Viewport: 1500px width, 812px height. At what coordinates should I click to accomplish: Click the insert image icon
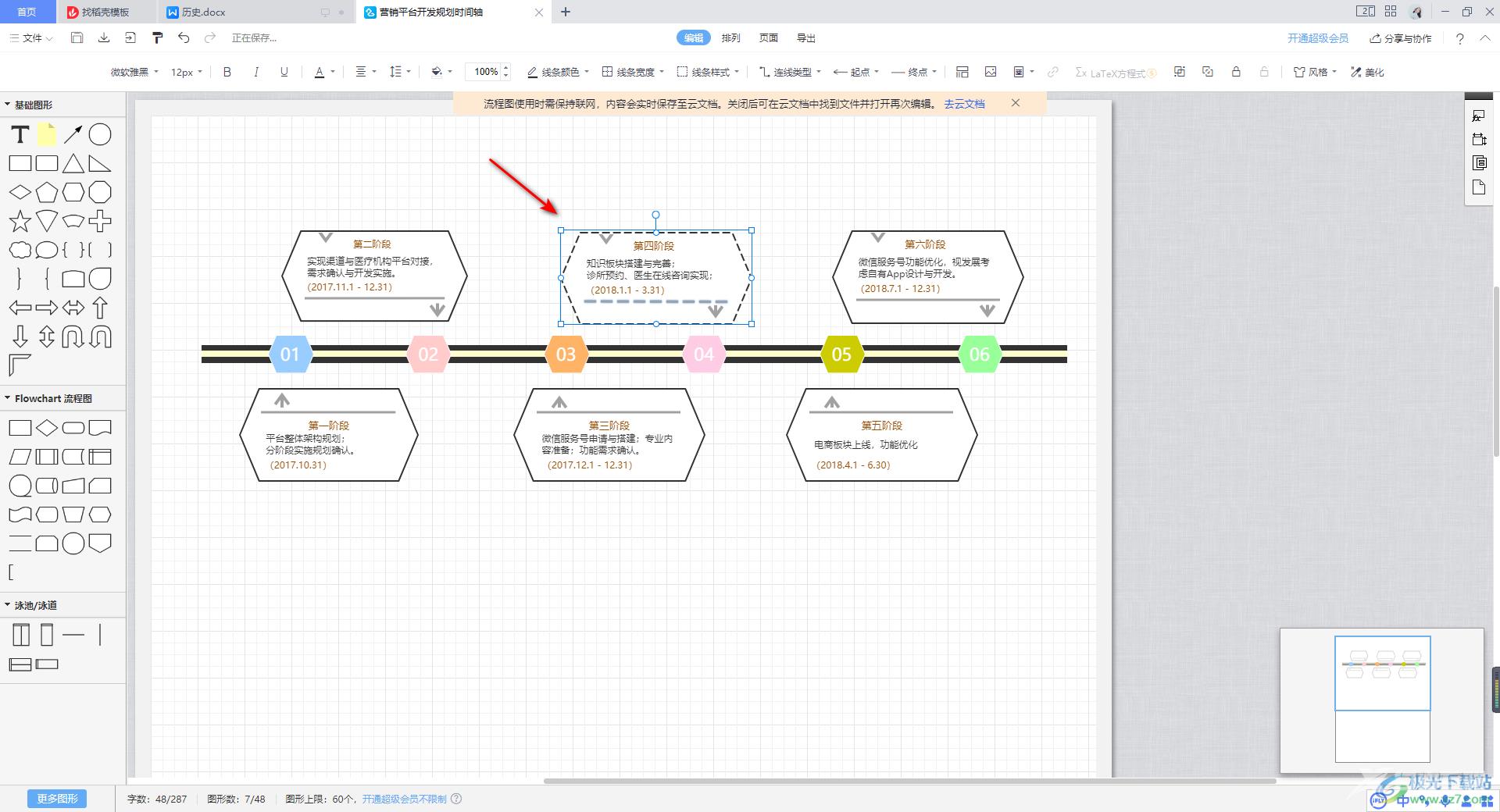point(991,72)
